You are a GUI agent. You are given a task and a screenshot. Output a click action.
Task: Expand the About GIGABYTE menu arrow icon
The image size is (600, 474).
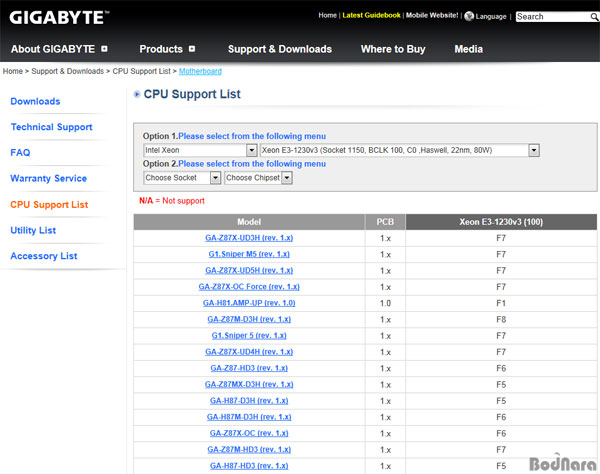[x=104, y=49]
